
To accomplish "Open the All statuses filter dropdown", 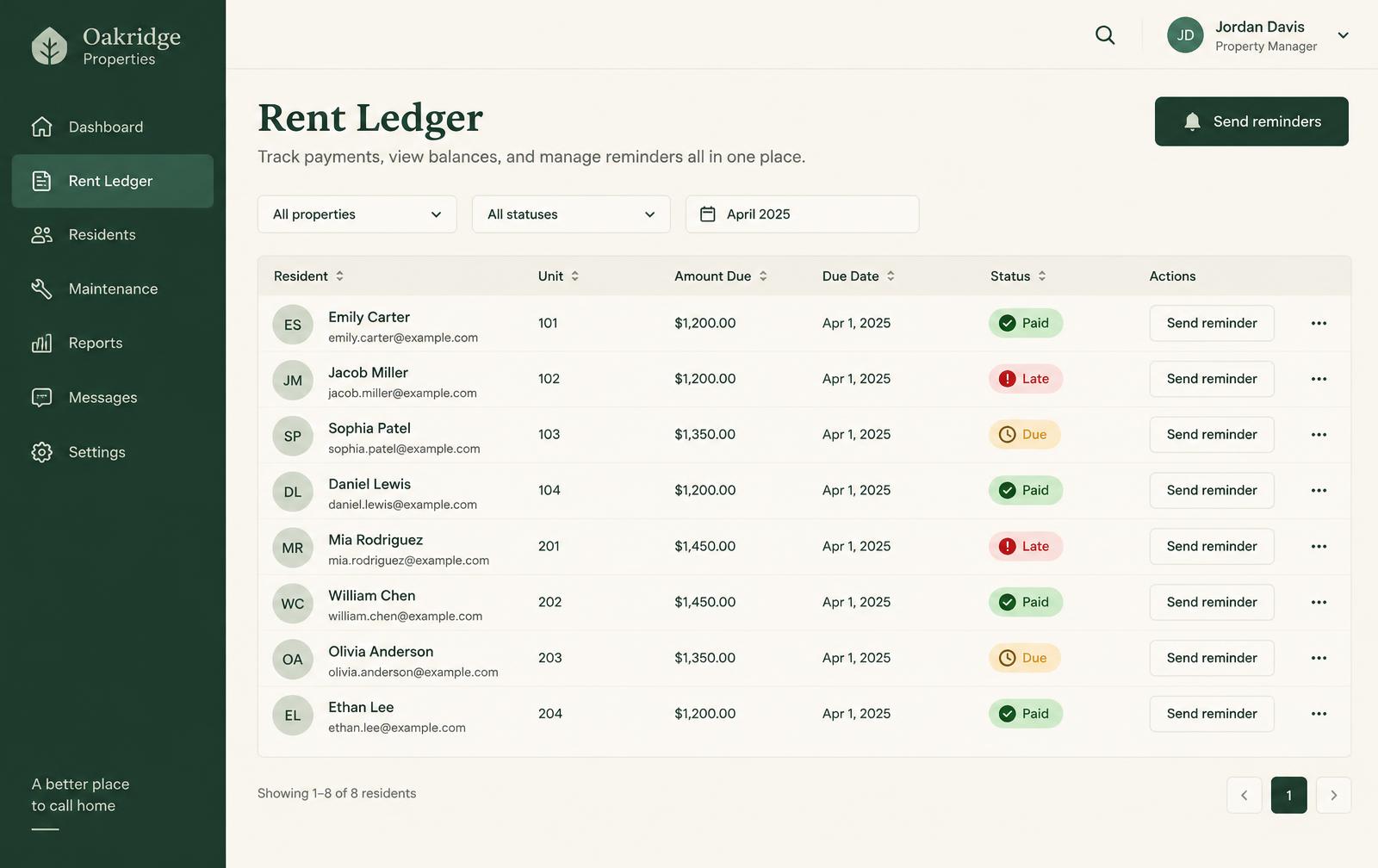I will [x=571, y=214].
